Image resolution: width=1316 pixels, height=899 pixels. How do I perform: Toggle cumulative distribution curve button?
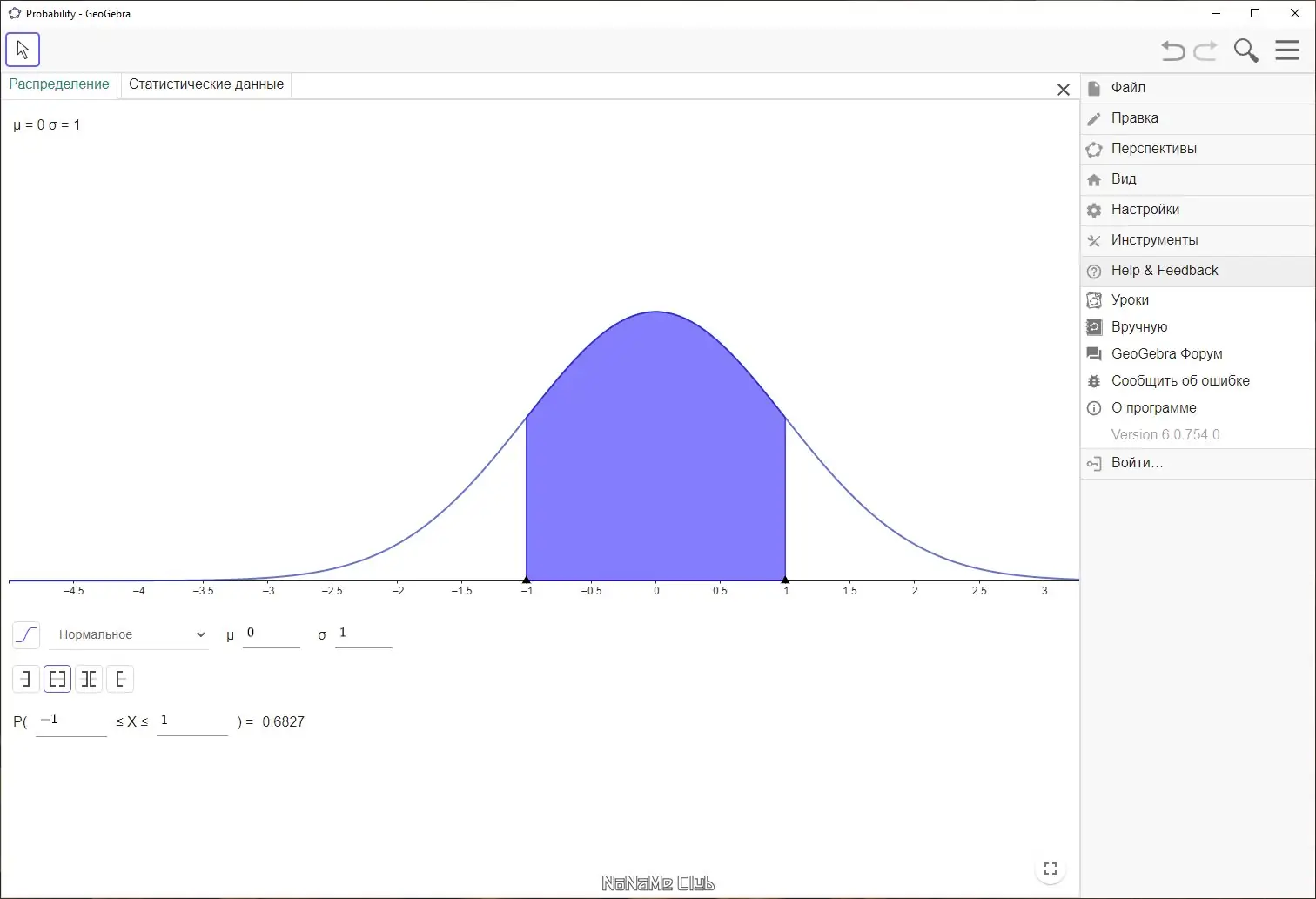pos(26,634)
